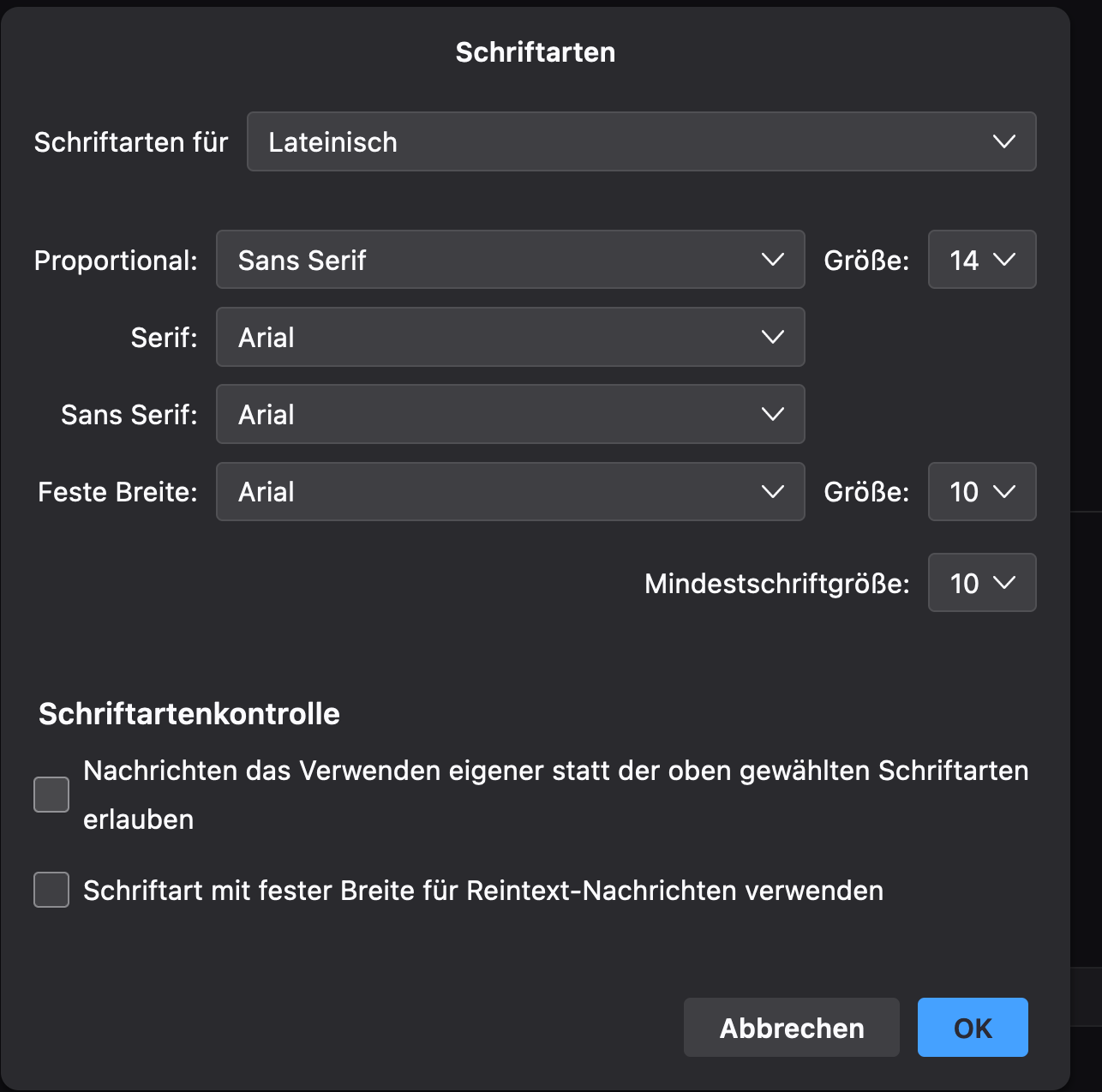Open the Proportional font type dropdown
The image size is (1102, 1092).
(x=510, y=260)
